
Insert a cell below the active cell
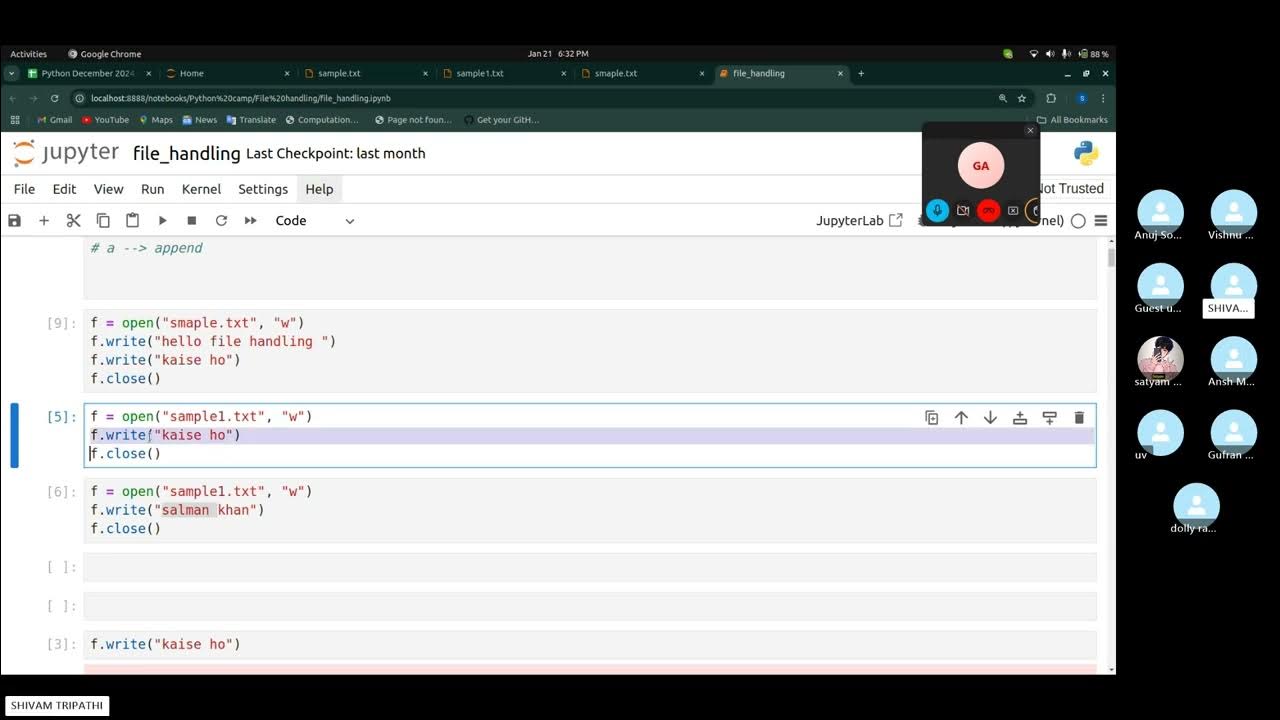1049,418
